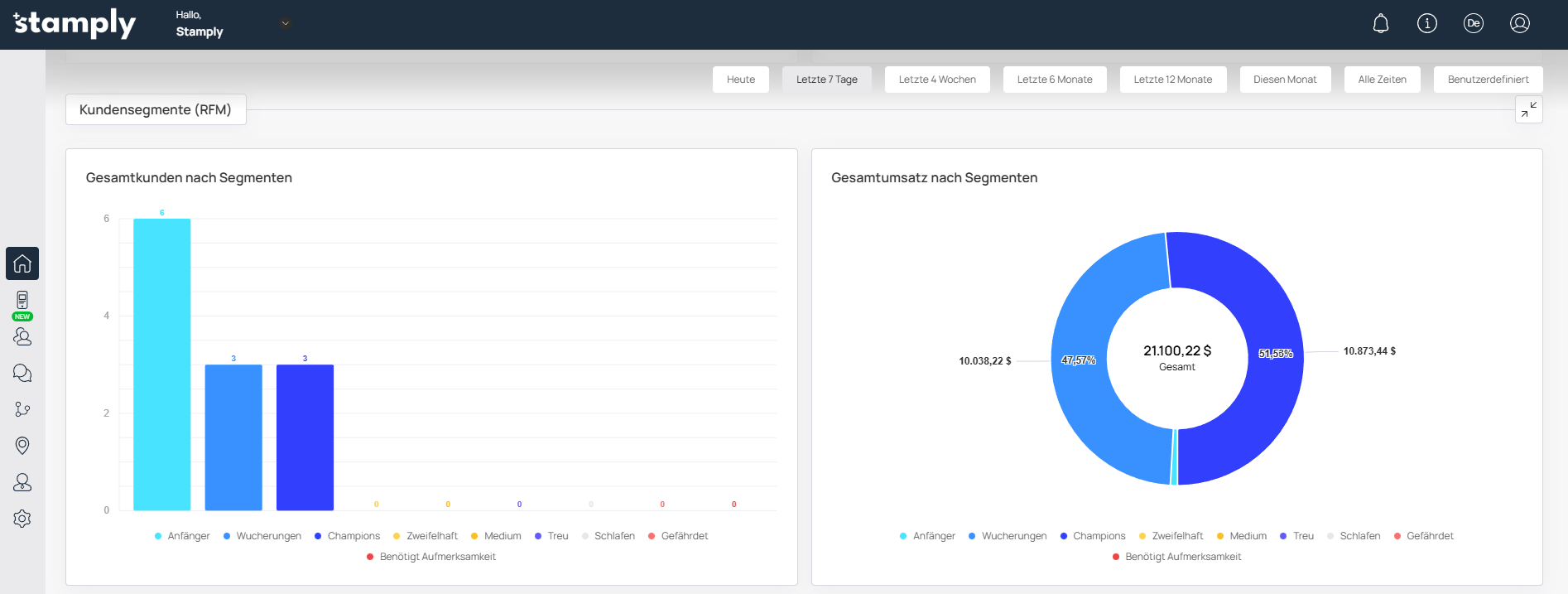The image size is (1568, 594).
Task: Expand the Stamply account dropdown arrow
Action: 286,23
